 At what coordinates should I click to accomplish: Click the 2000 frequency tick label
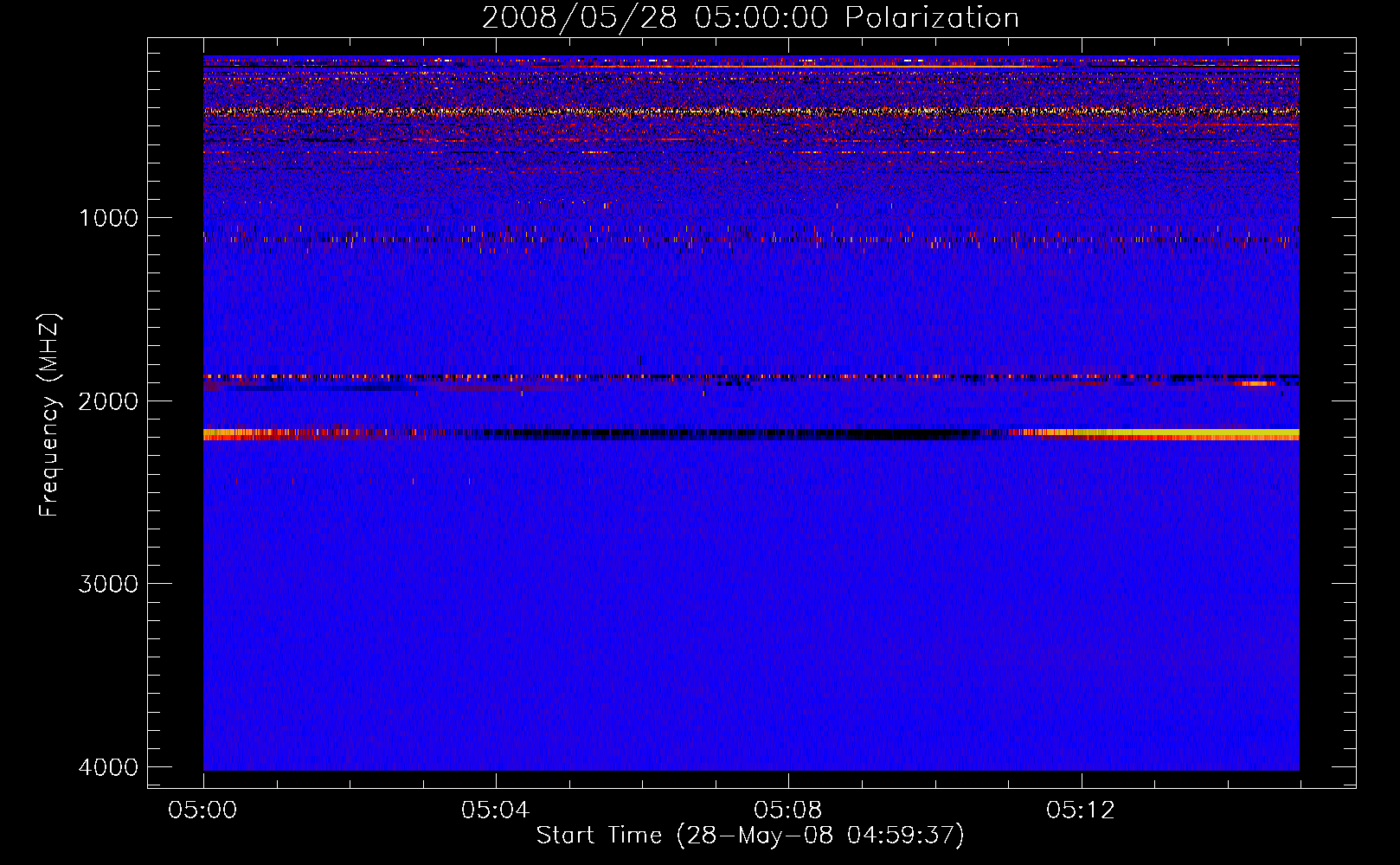click(x=108, y=401)
